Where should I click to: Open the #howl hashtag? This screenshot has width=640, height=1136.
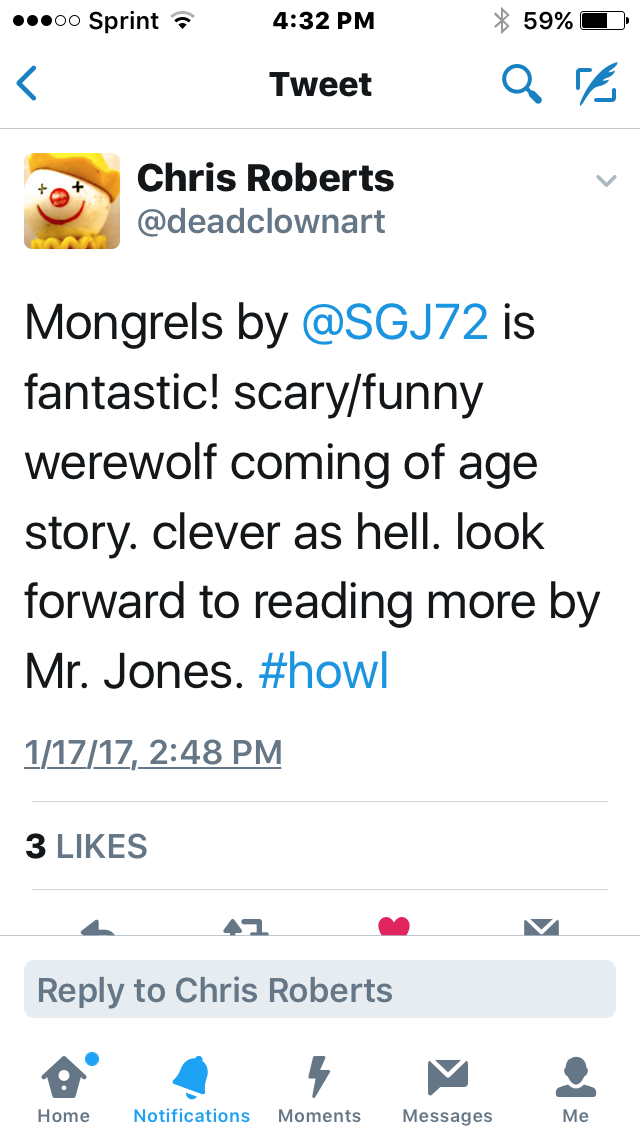pos(323,673)
